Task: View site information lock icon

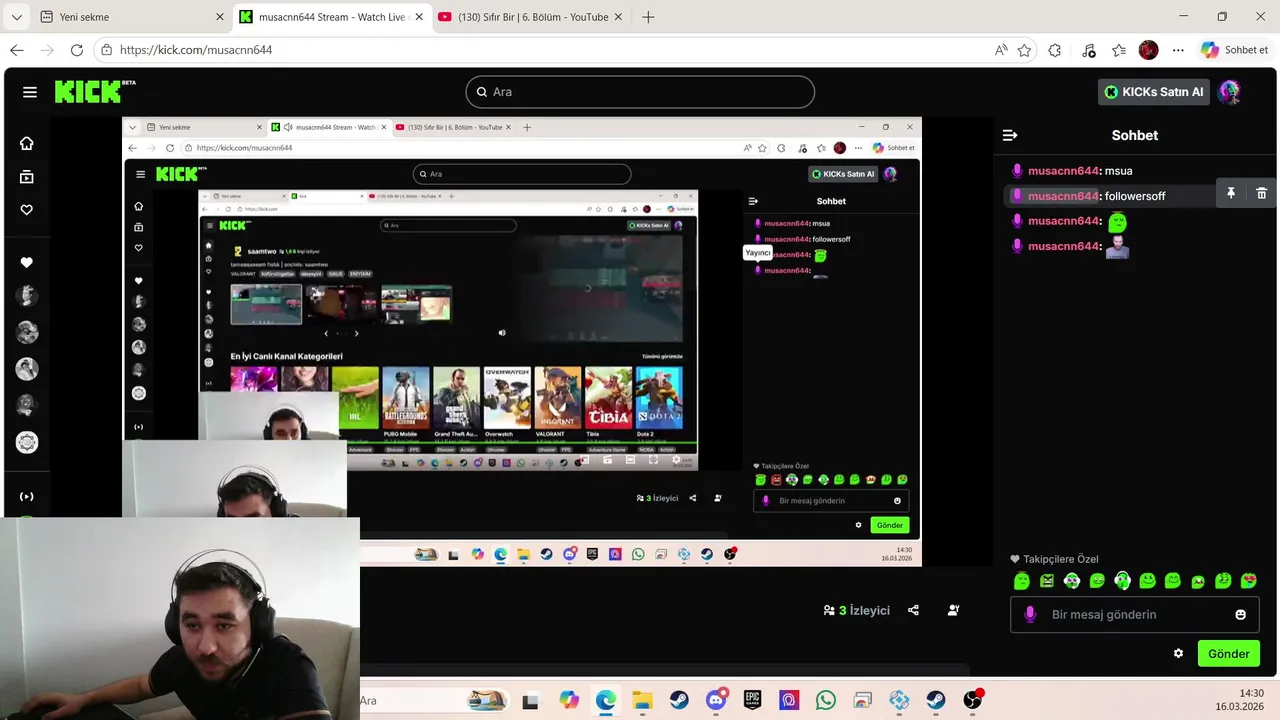Action: 107,50
